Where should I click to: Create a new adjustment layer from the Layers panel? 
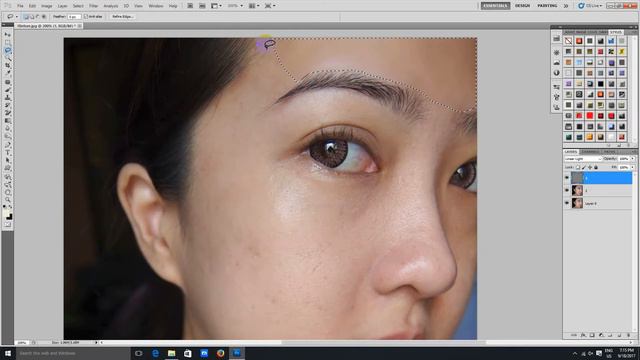coord(601,335)
